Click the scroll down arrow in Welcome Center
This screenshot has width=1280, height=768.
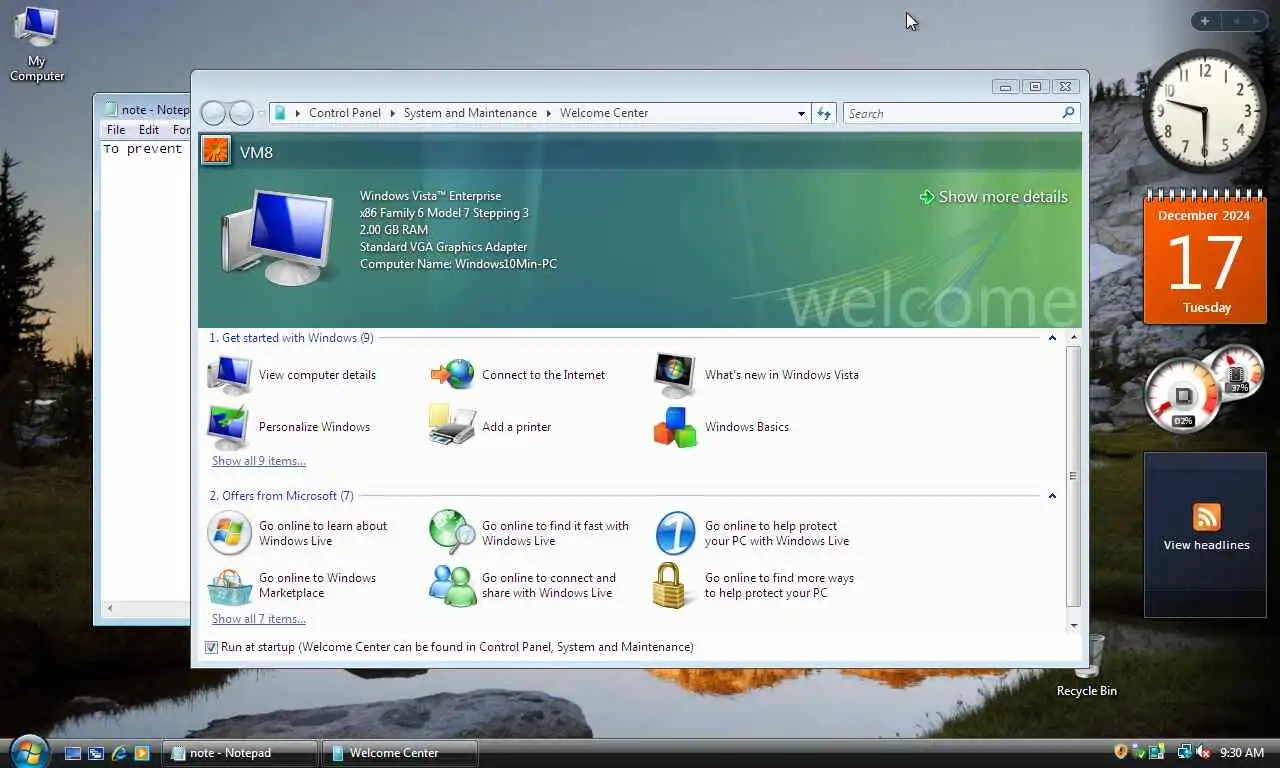pos(1073,626)
